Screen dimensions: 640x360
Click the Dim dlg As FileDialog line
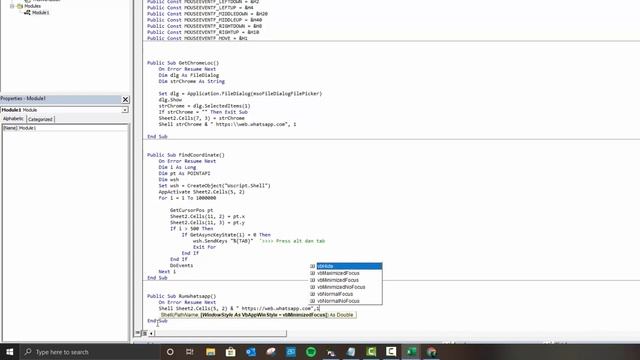click(189, 75)
